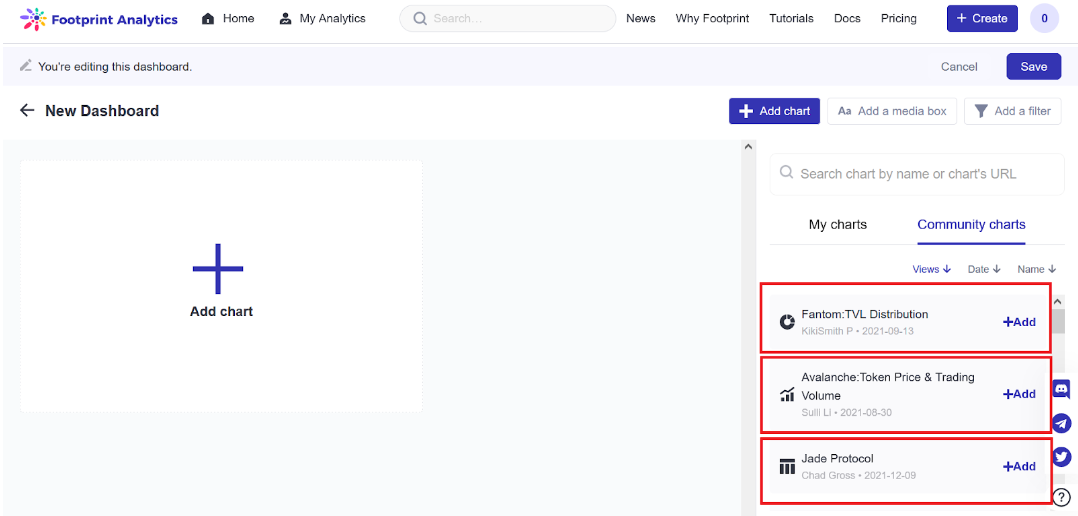Image resolution: width=1078 pixels, height=516 pixels.
Task: Click the pie chart icon for Fantom
Action: point(787,322)
